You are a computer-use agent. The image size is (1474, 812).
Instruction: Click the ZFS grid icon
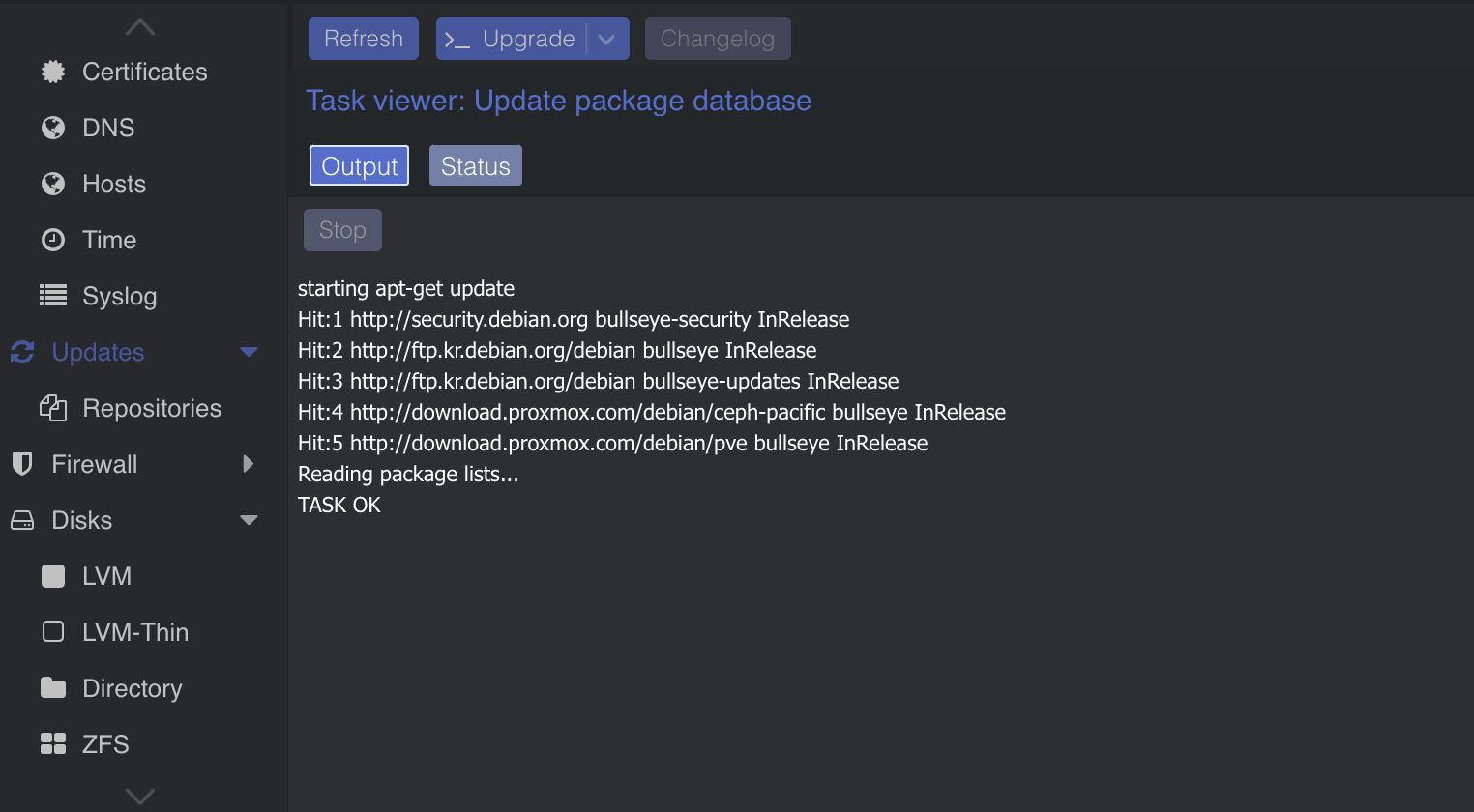click(x=53, y=744)
